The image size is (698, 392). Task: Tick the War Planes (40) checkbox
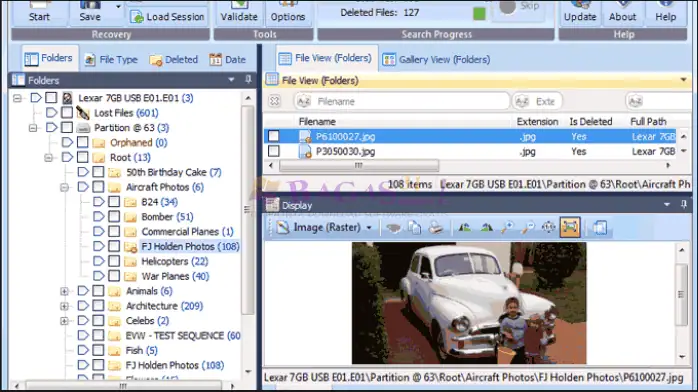(x=114, y=276)
